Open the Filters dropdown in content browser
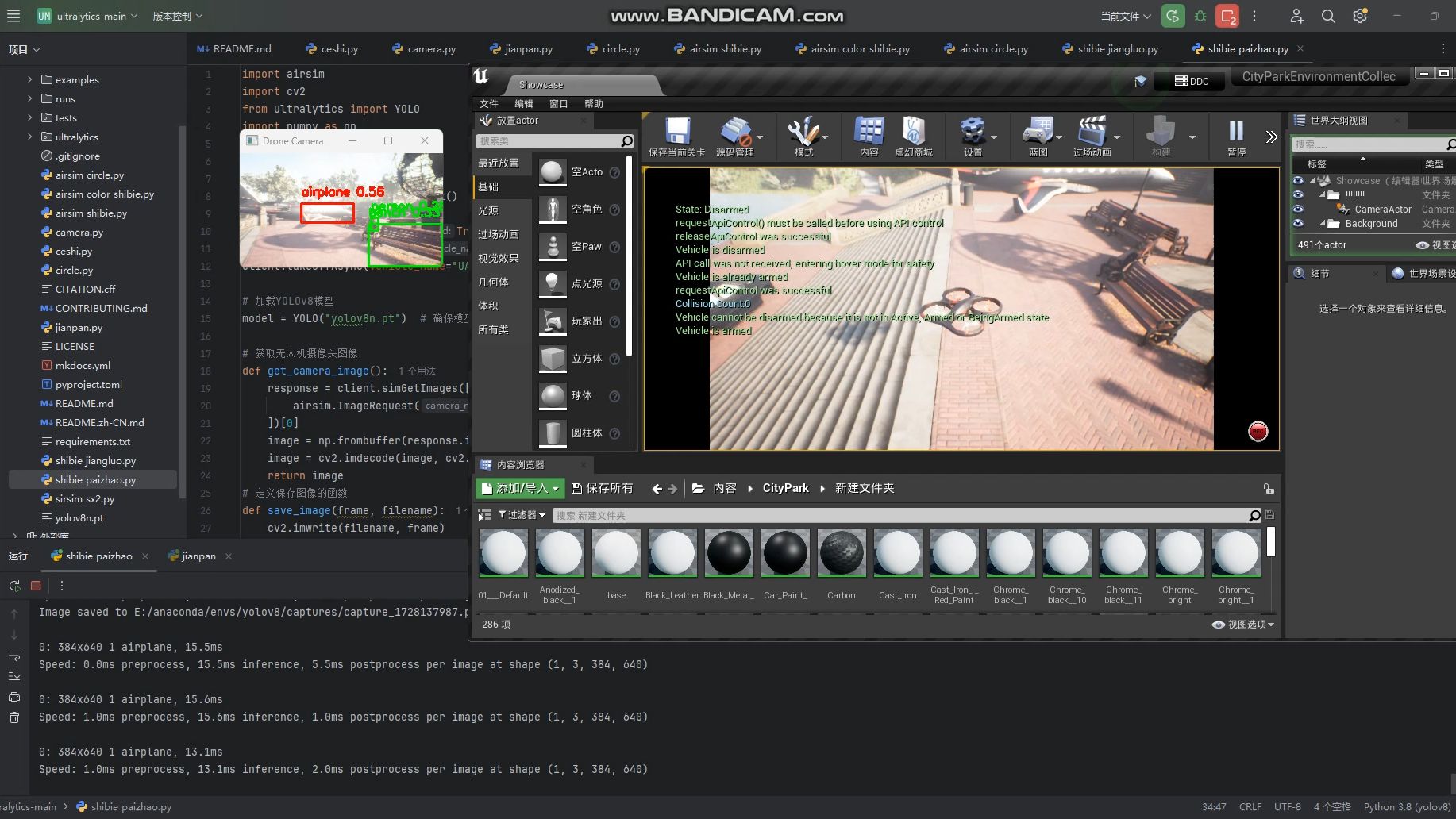 point(522,515)
